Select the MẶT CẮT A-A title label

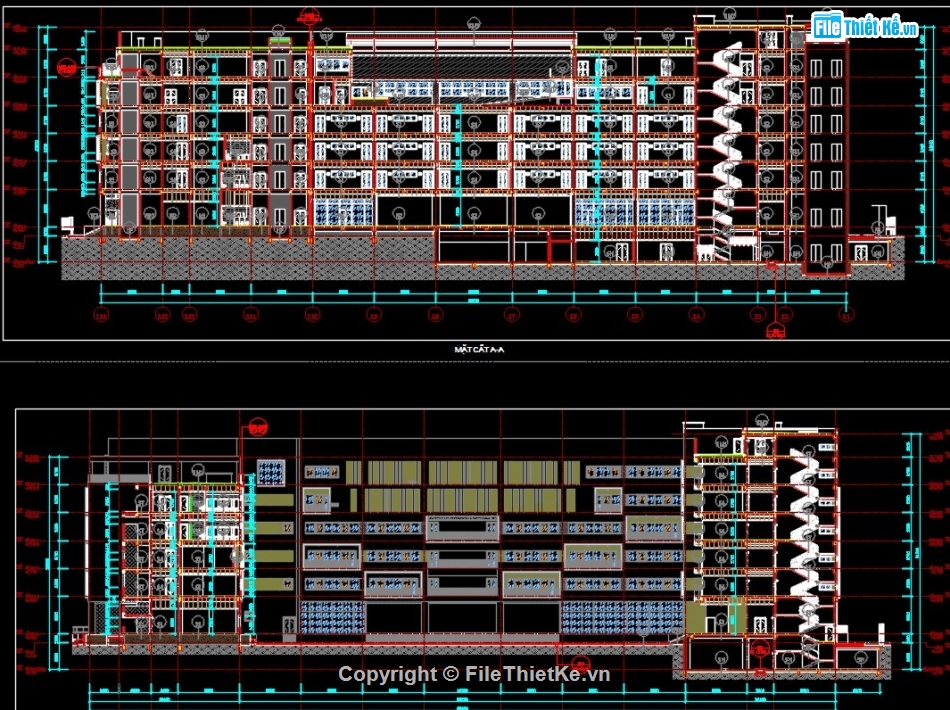(478, 349)
